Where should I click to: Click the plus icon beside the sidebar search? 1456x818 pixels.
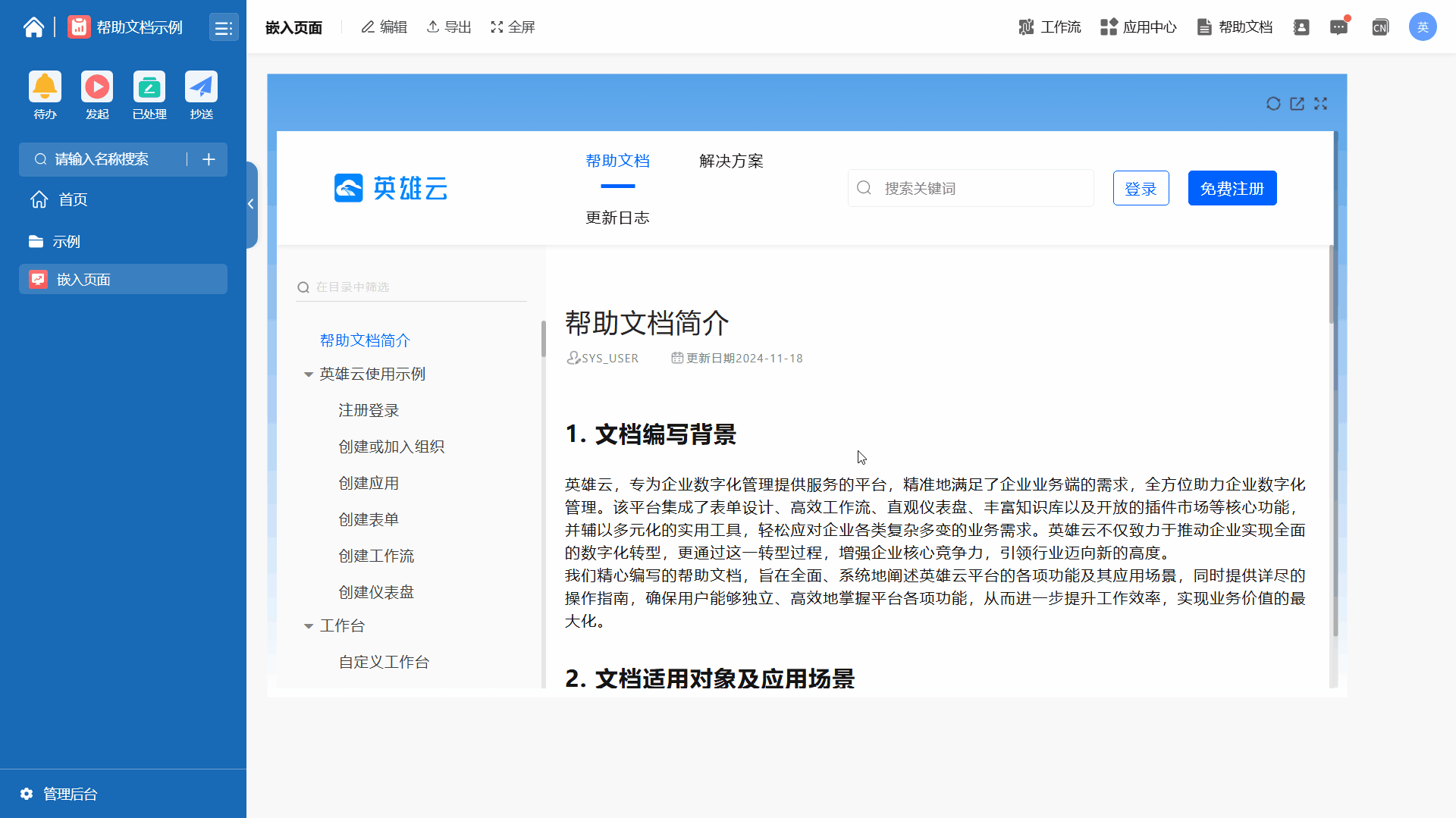coord(209,159)
